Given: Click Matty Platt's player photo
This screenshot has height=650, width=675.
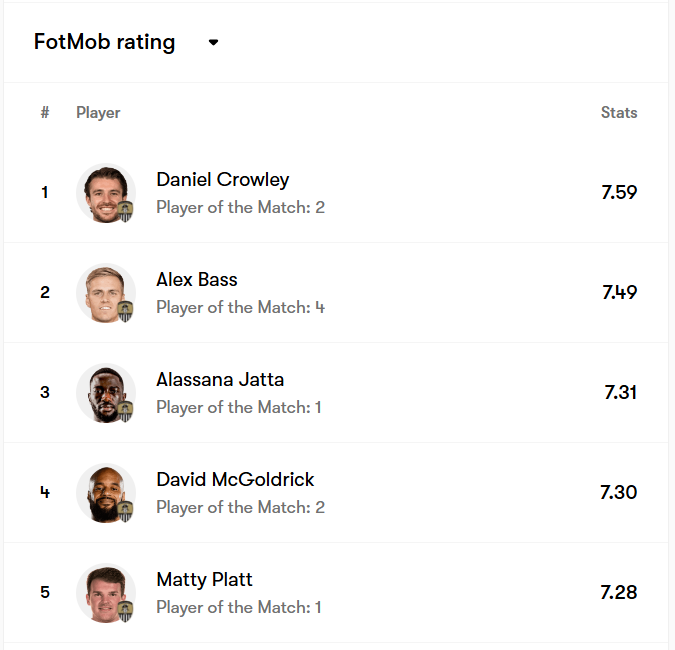Looking at the screenshot, I should 104,591.
